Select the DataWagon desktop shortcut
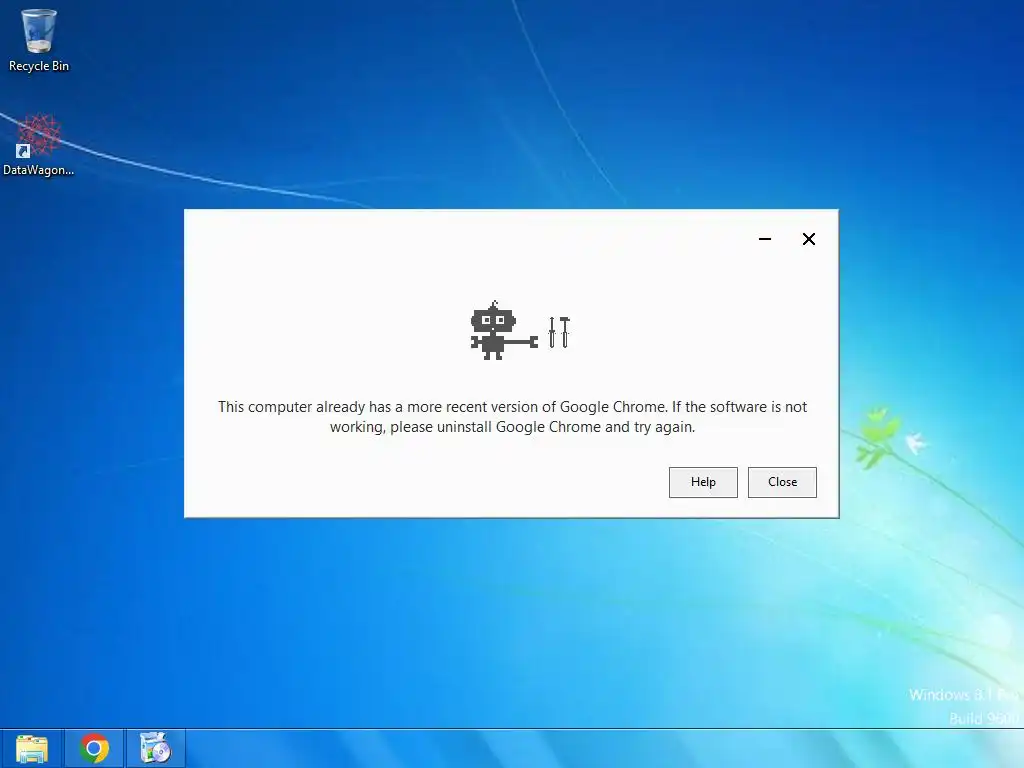 [x=38, y=145]
